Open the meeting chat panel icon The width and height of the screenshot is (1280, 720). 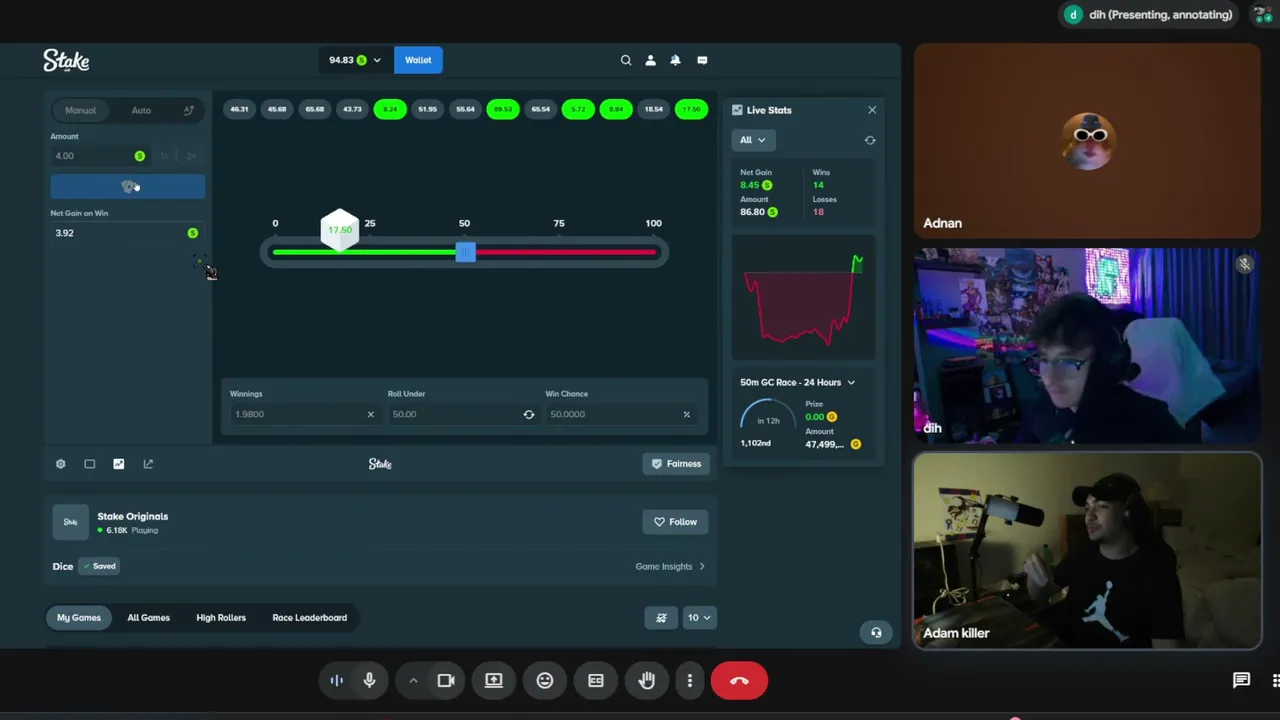(1241, 681)
